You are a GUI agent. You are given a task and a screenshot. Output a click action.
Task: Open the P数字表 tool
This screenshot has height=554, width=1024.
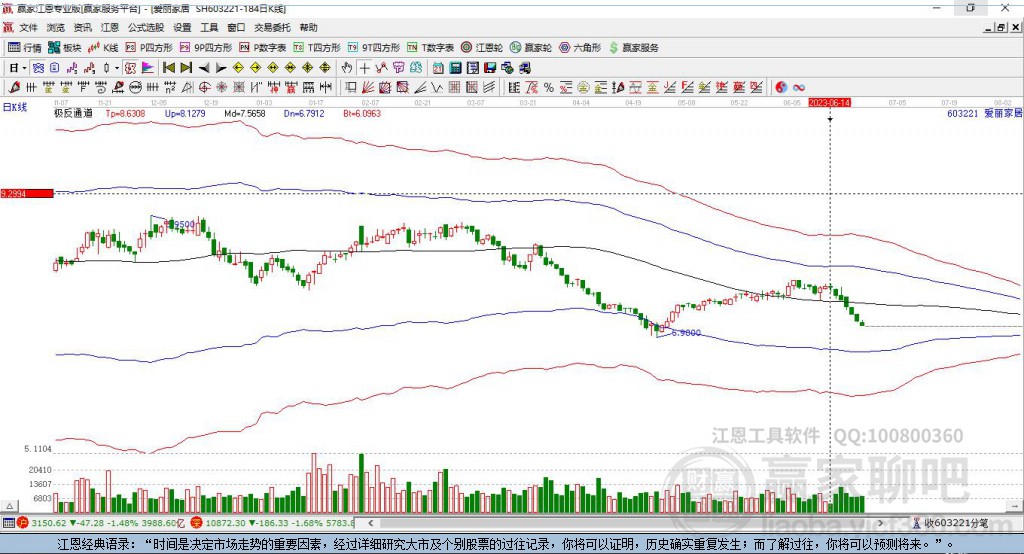[x=263, y=48]
